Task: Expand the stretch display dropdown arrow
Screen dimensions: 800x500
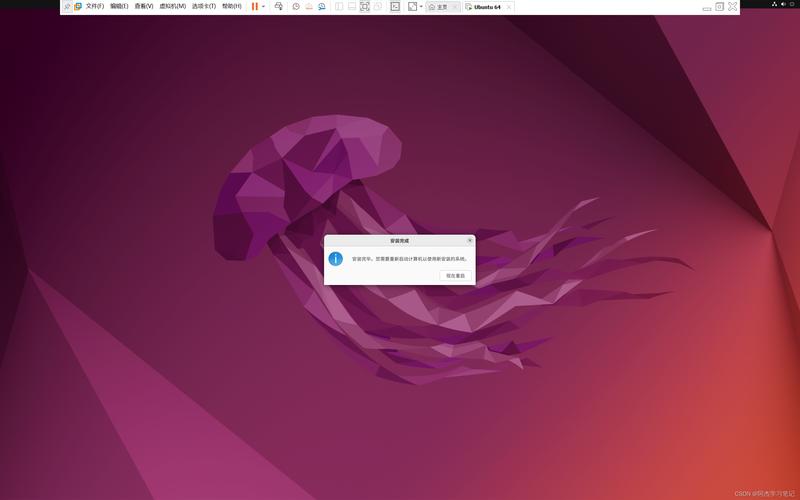Action: (x=421, y=7)
